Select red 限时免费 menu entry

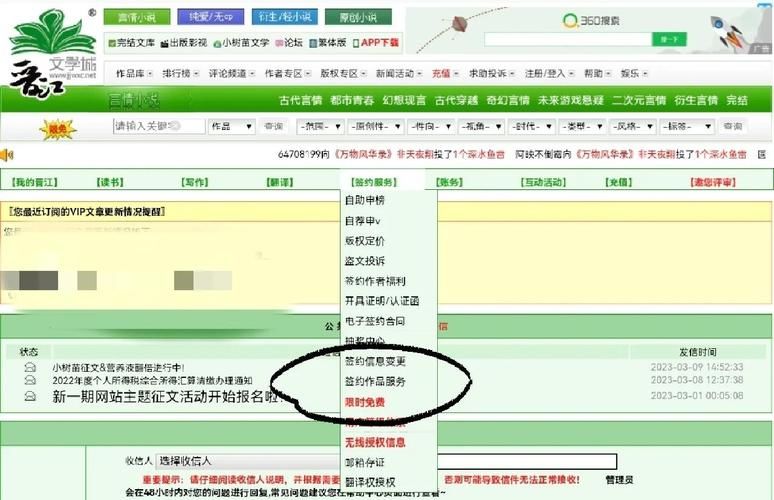coord(365,402)
